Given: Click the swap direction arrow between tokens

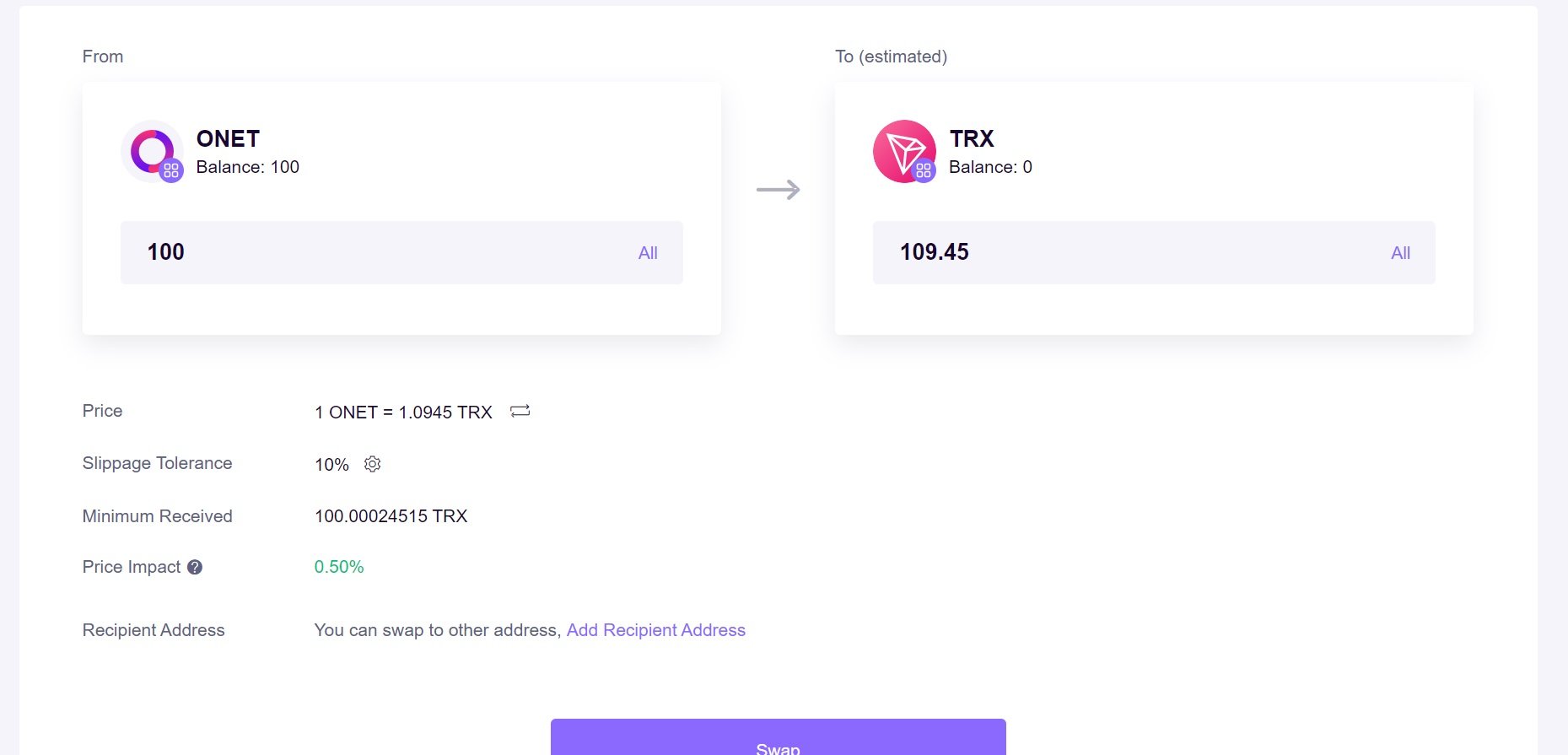Looking at the screenshot, I should [778, 190].
